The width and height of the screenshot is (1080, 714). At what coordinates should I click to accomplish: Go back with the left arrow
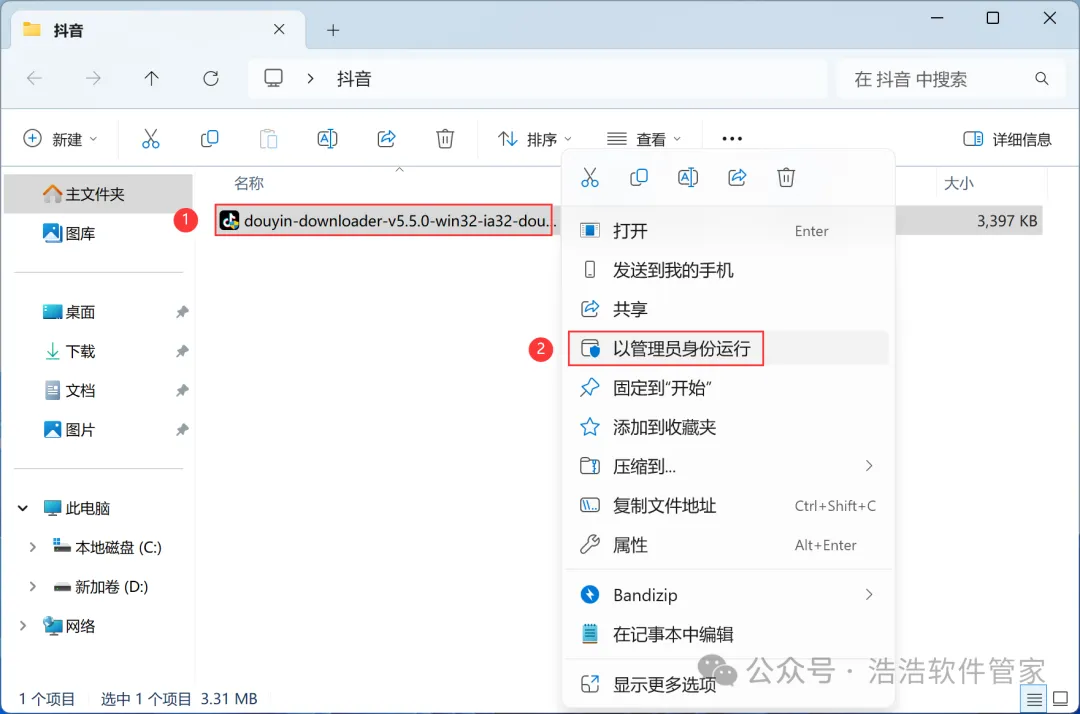tap(34, 78)
